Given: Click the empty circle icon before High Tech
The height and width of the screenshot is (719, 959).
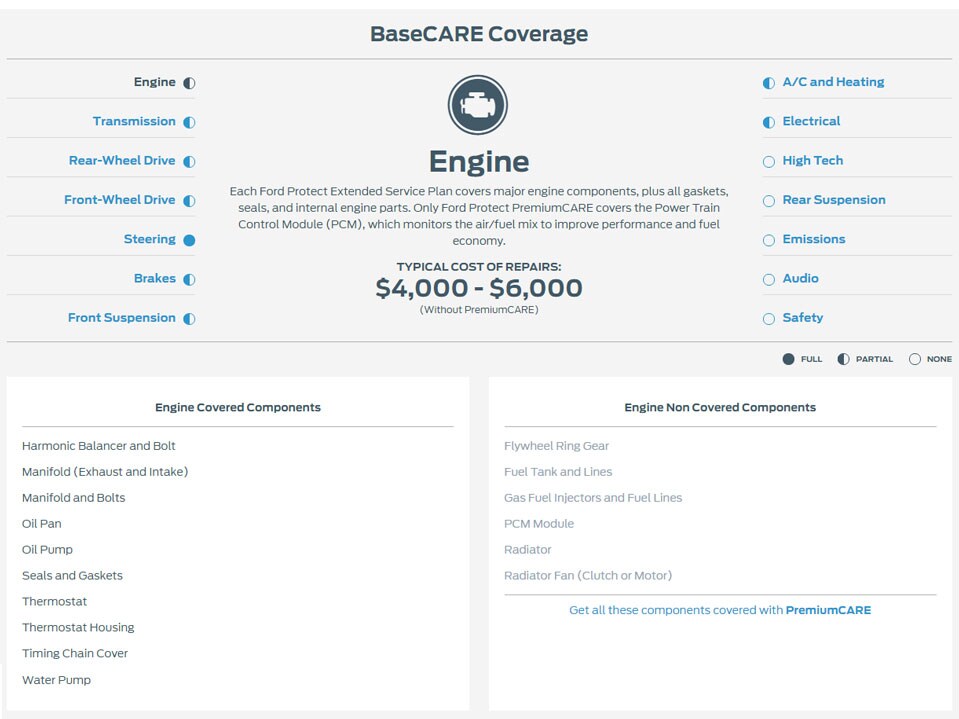Looking at the screenshot, I should (769, 161).
